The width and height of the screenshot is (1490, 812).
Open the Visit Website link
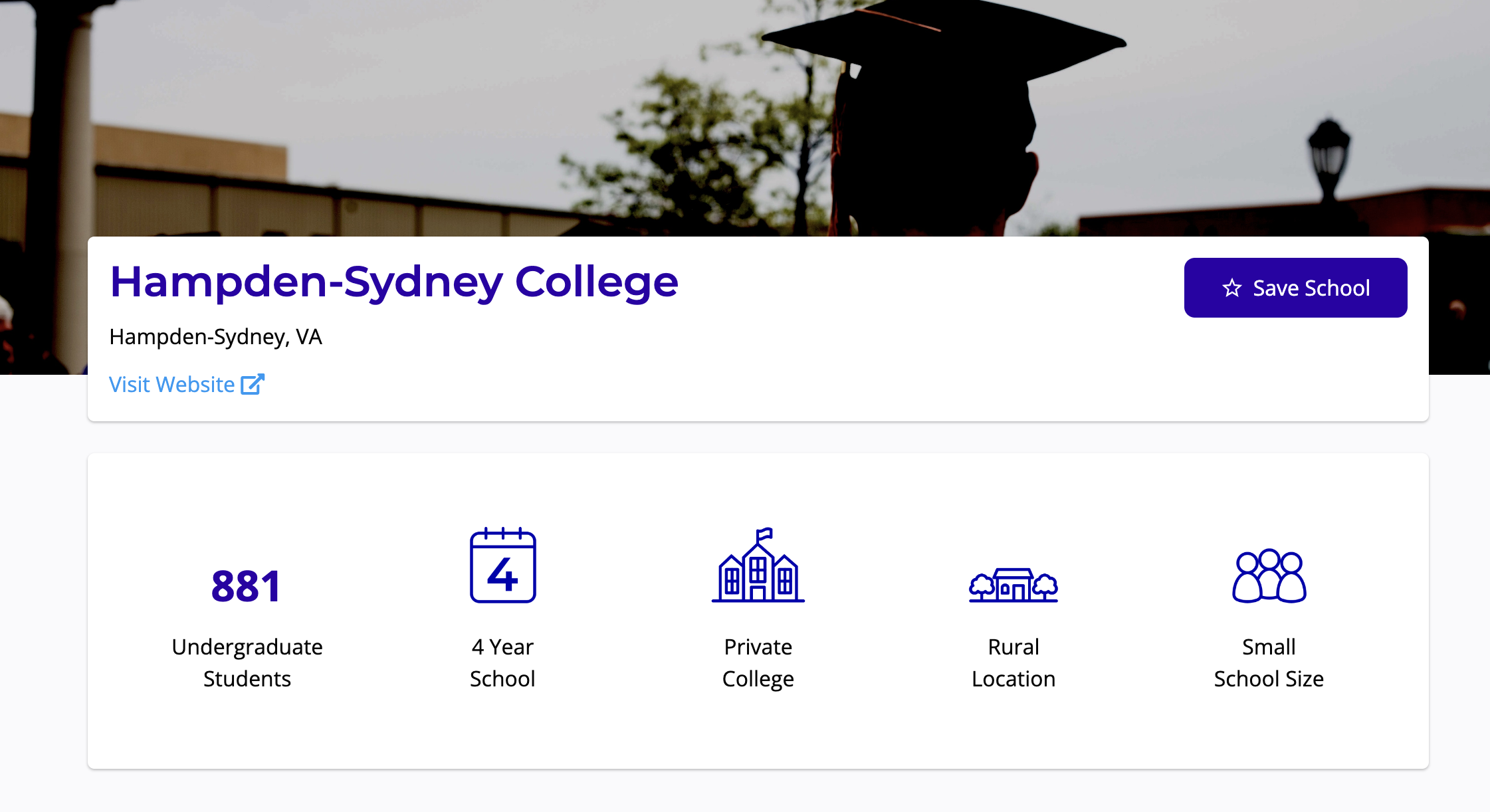click(172, 384)
